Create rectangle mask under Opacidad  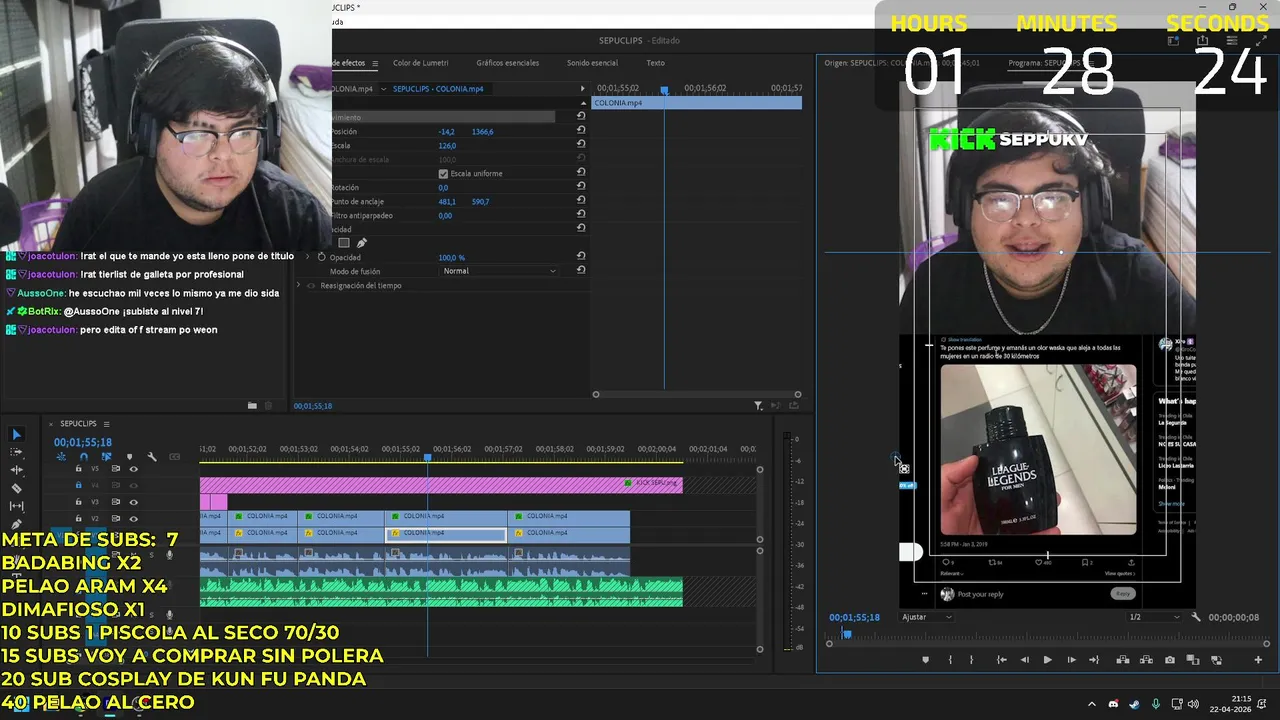344,243
